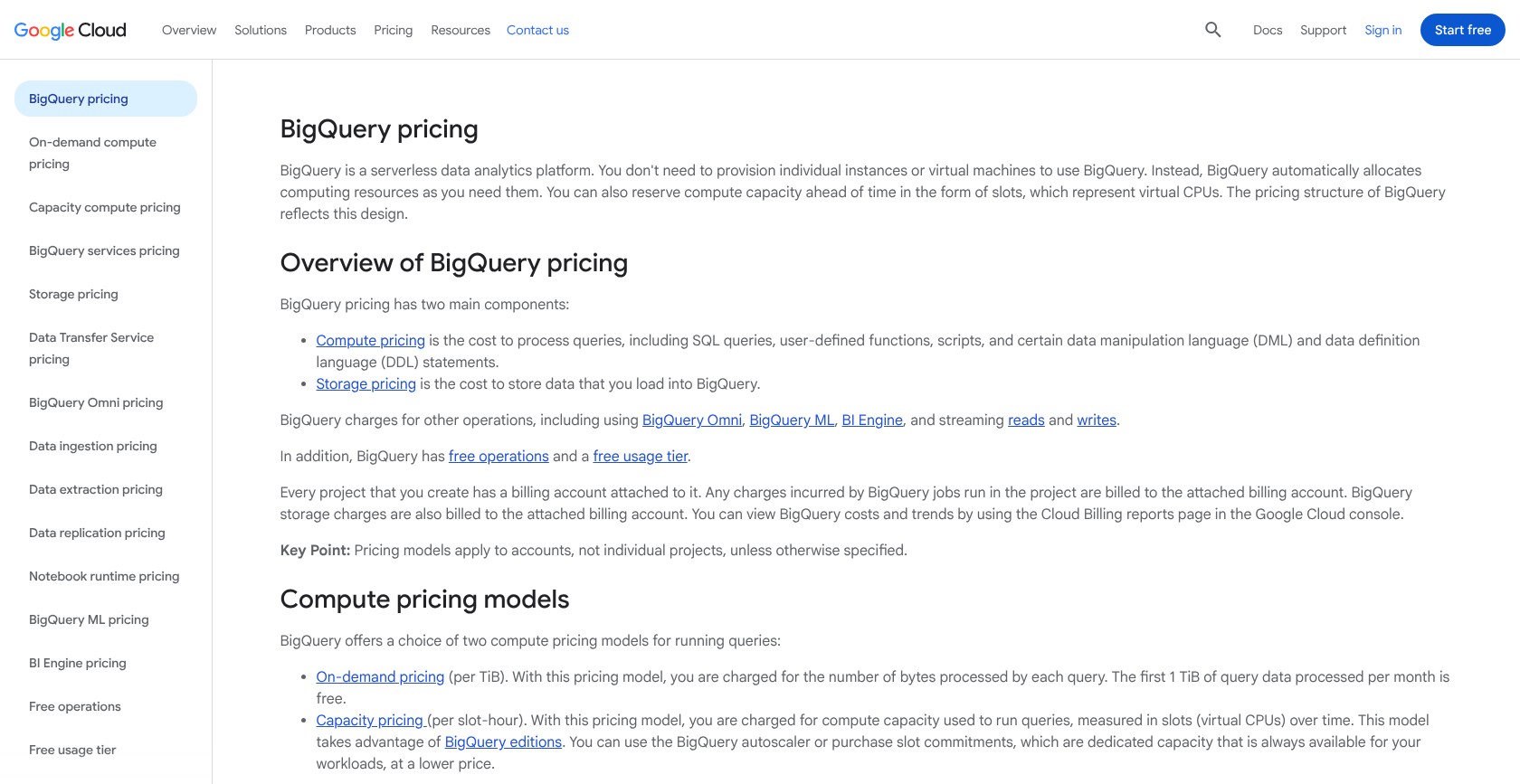Select BigQuery Omni pricing in sidebar

pyautogui.click(x=106, y=402)
